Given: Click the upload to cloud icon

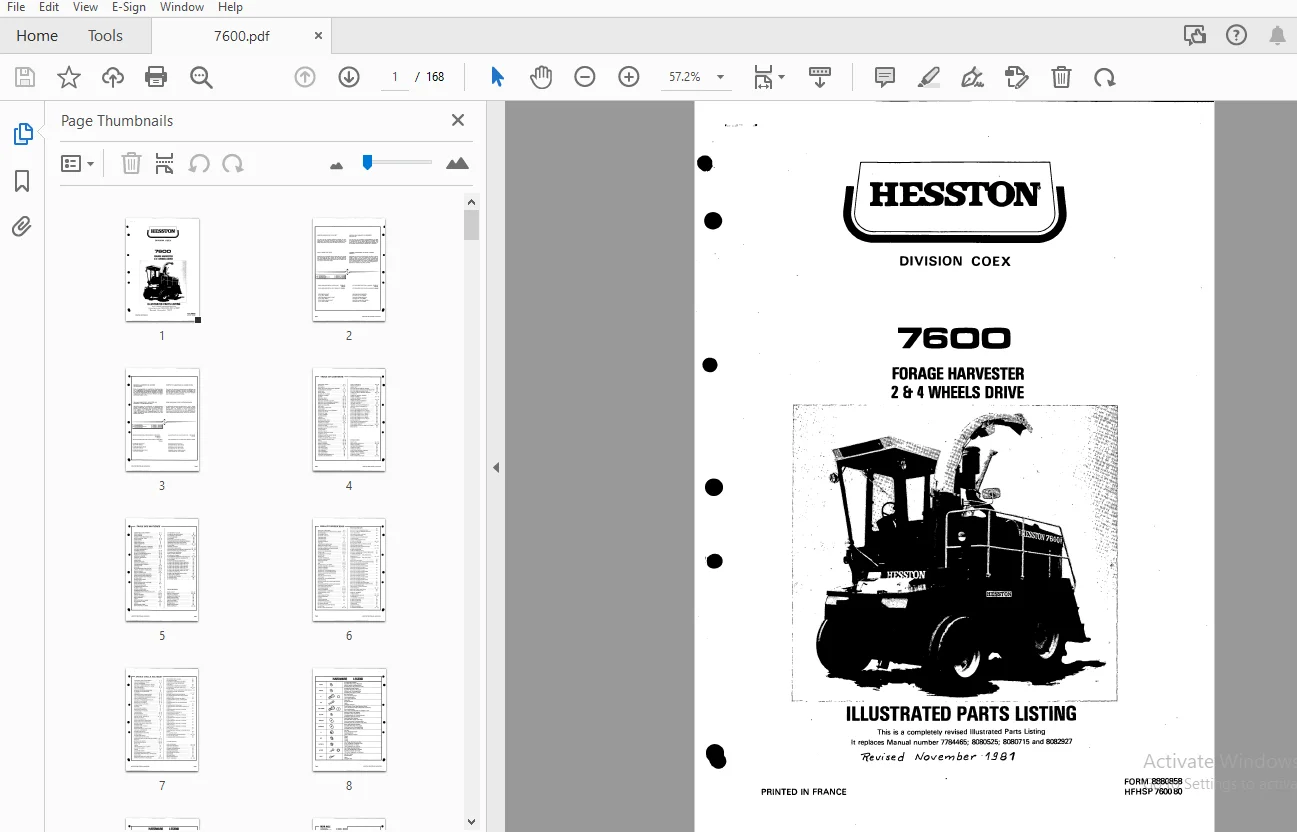Looking at the screenshot, I should pos(113,77).
